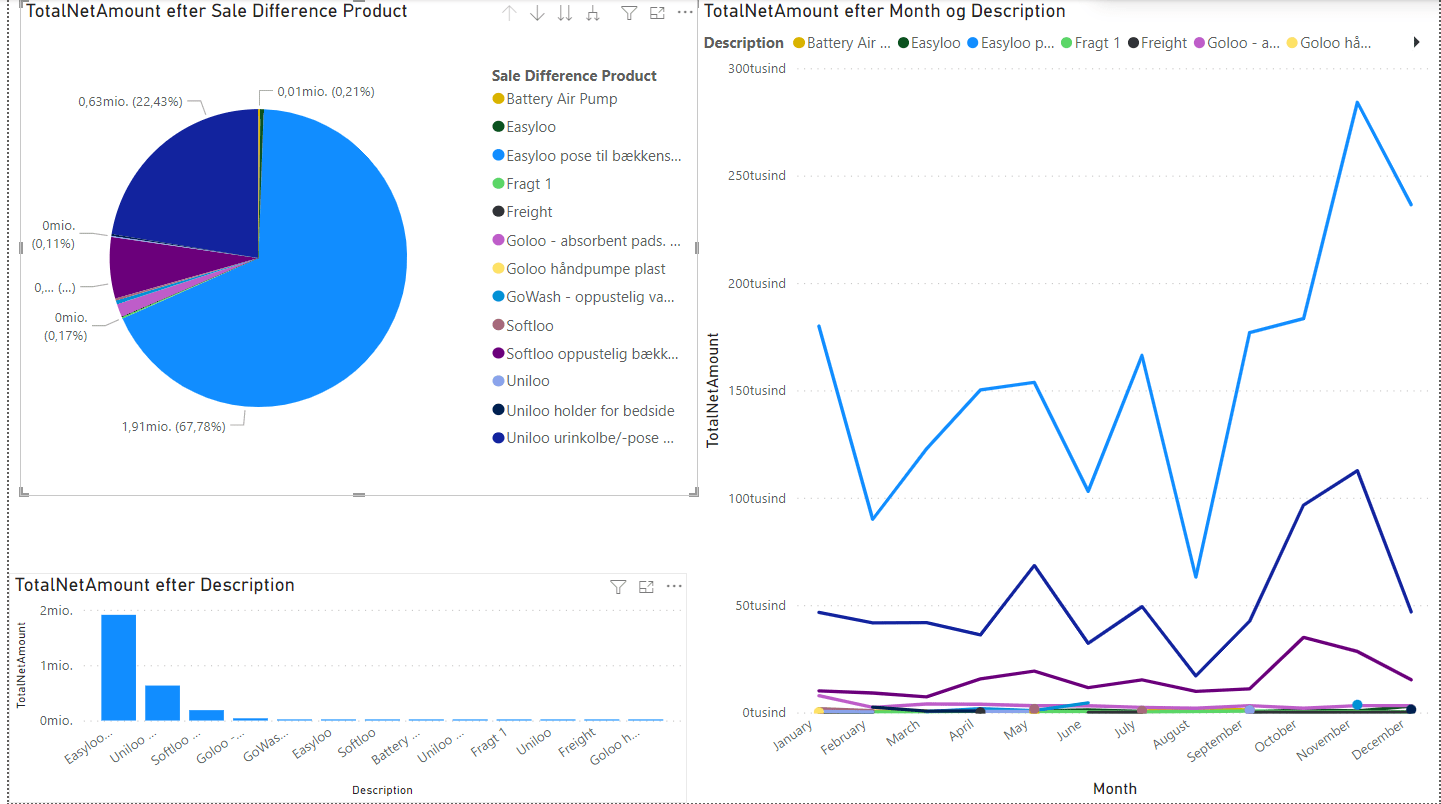
Task: Open the filter funnel on the bar chart visual
Action: click(x=618, y=587)
